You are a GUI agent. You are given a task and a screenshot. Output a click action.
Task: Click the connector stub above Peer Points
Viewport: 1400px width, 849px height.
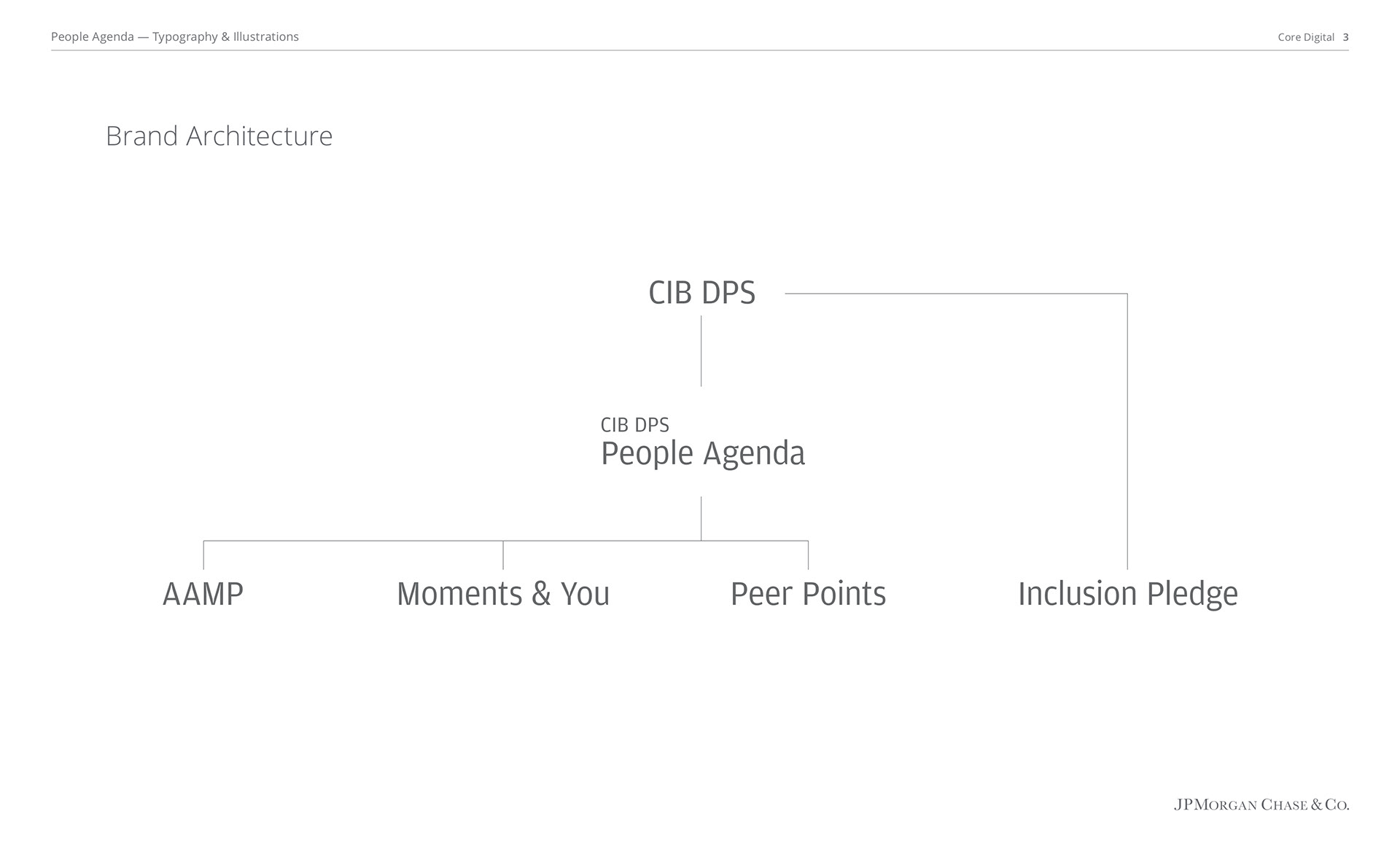808,555
